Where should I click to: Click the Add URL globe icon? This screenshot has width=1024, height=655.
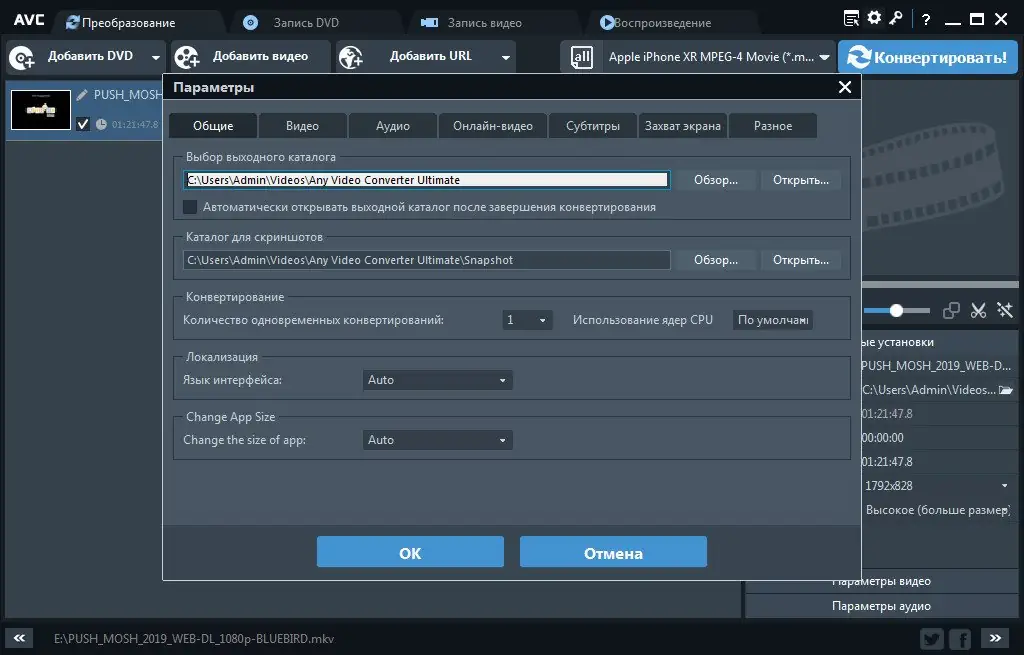point(351,57)
